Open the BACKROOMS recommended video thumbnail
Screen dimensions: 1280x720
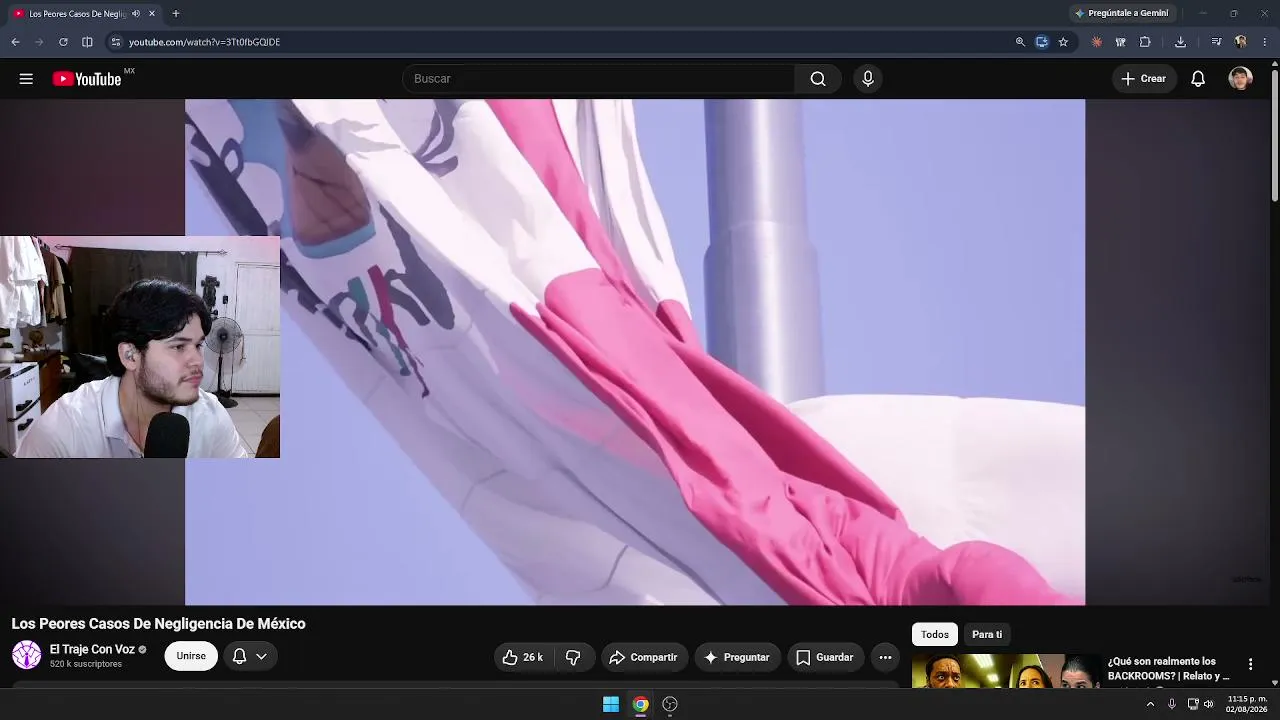[1006, 671]
